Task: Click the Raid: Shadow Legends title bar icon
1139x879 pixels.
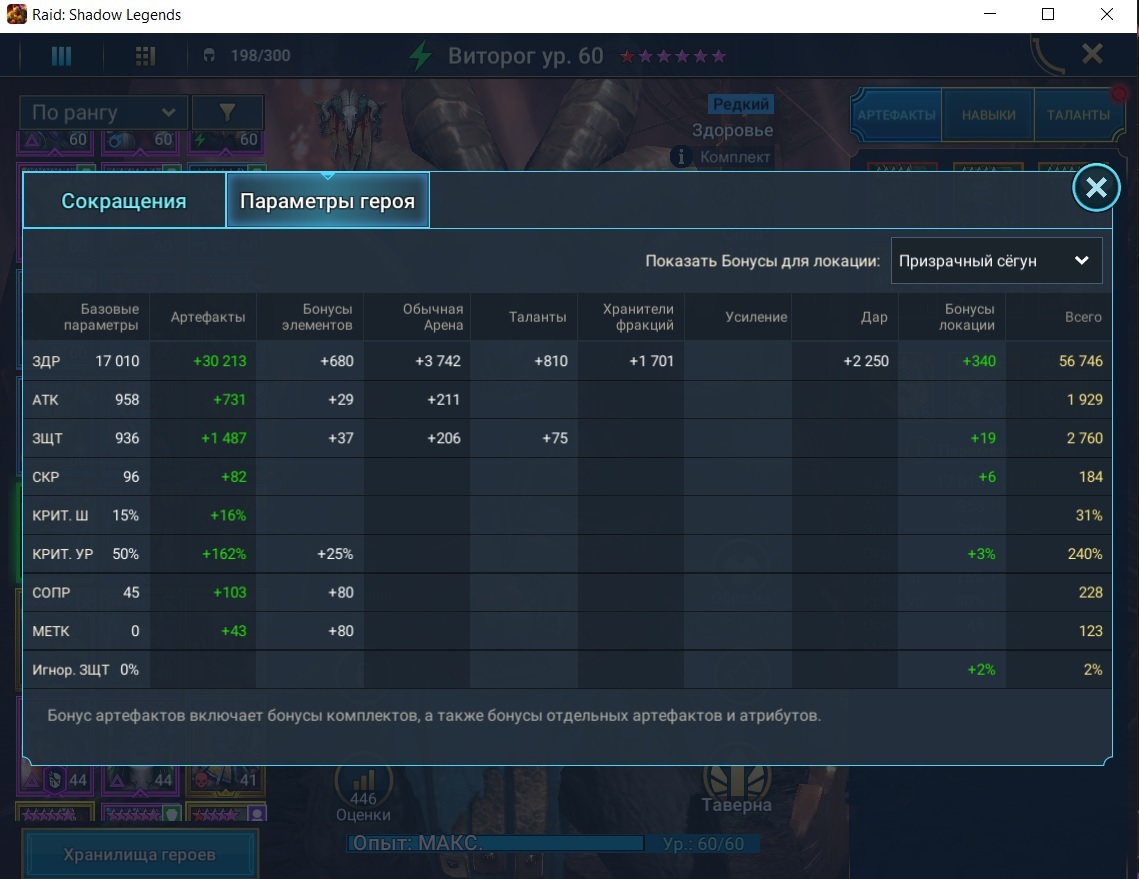Action: (17, 15)
